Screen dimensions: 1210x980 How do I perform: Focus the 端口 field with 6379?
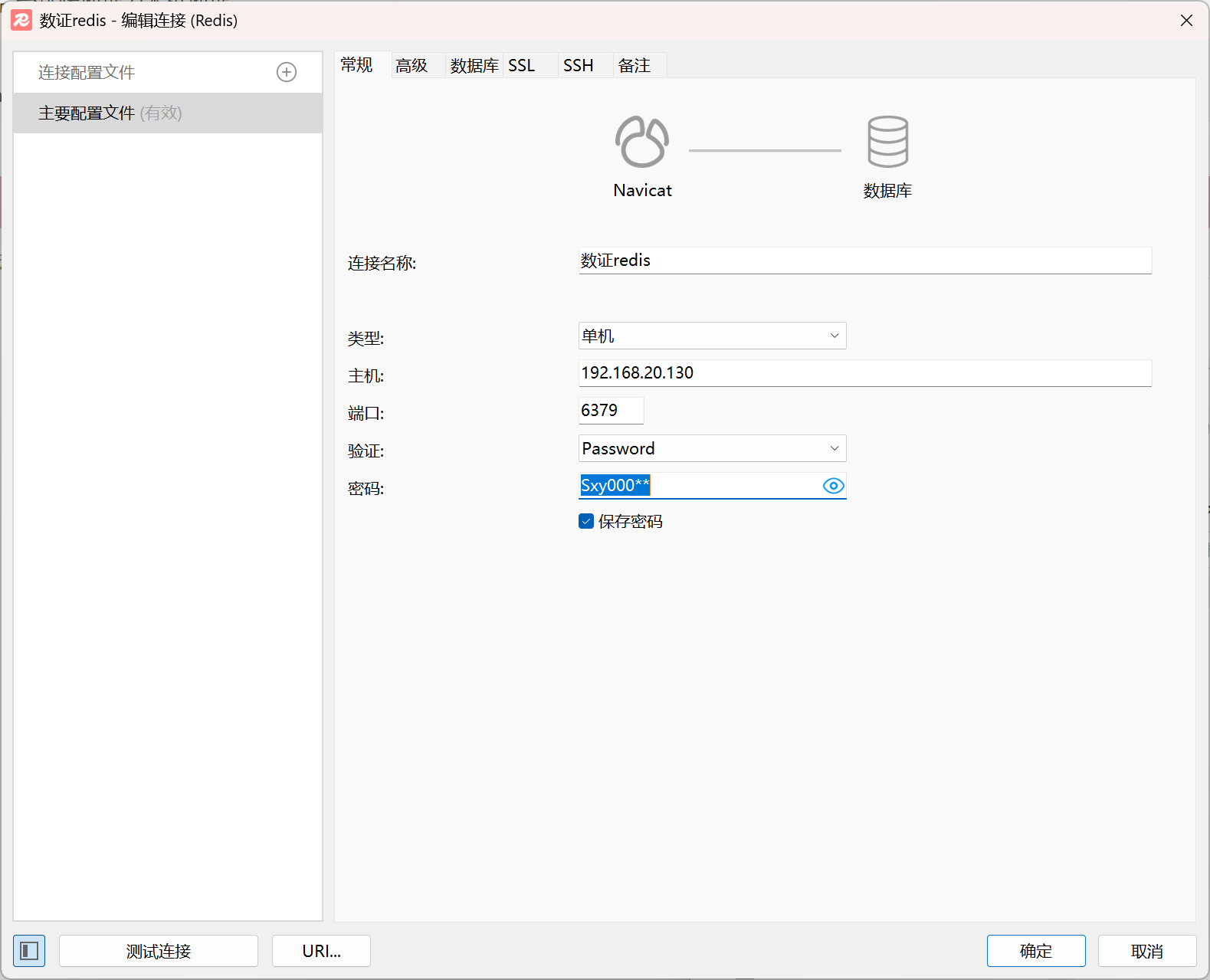click(x=611, y=411)
